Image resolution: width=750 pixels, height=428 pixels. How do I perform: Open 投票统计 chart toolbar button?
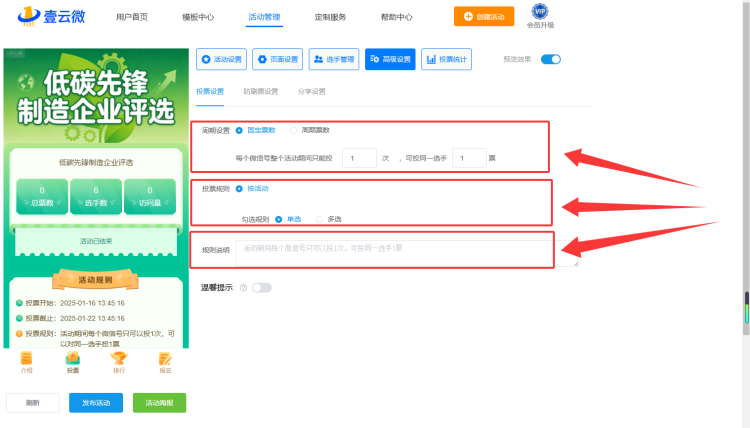tap(446, 59)
